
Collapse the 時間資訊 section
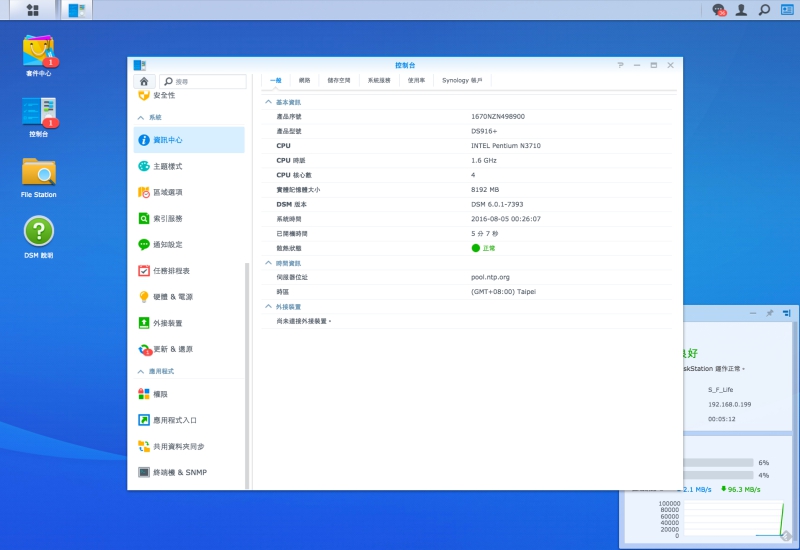click(268, 263)
